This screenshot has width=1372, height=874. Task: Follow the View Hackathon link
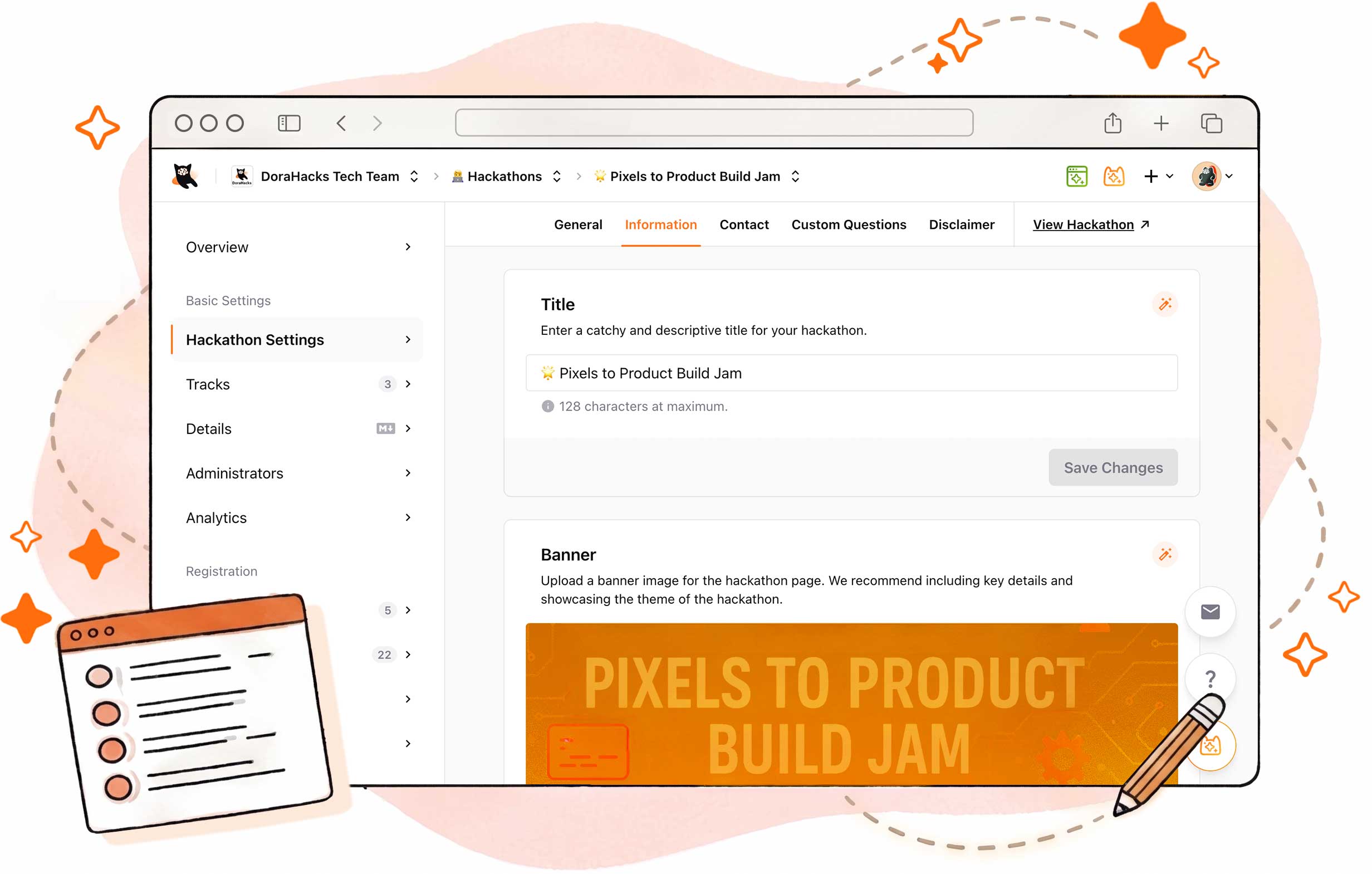[x=1092, y=224]
